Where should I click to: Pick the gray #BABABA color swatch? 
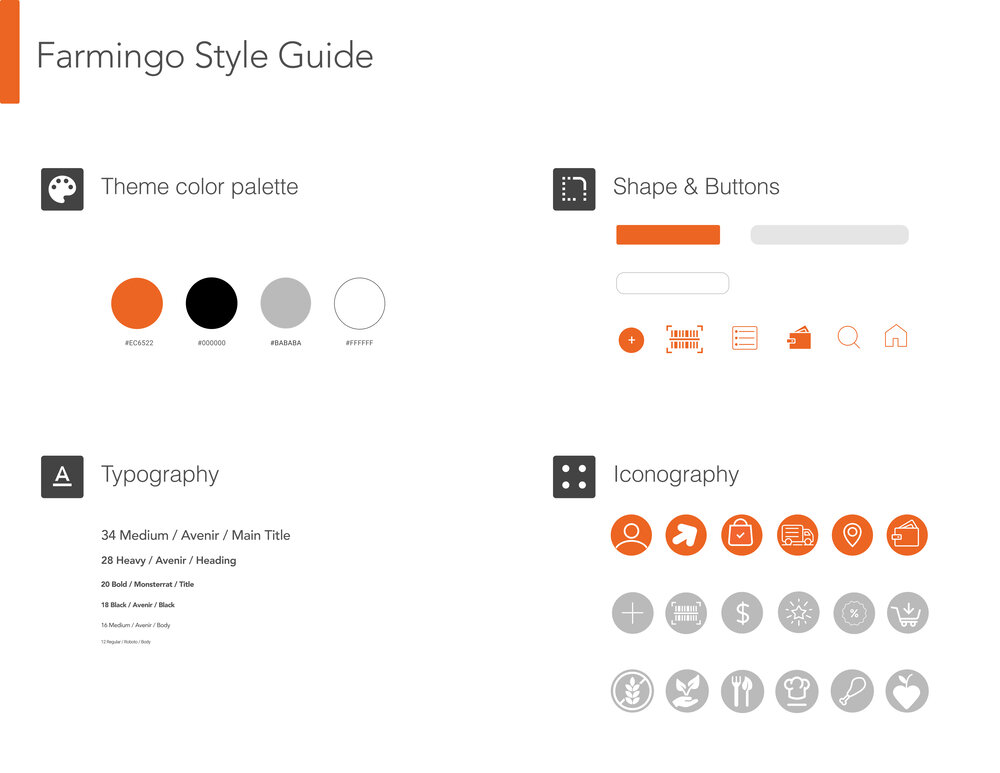point(286,303)
